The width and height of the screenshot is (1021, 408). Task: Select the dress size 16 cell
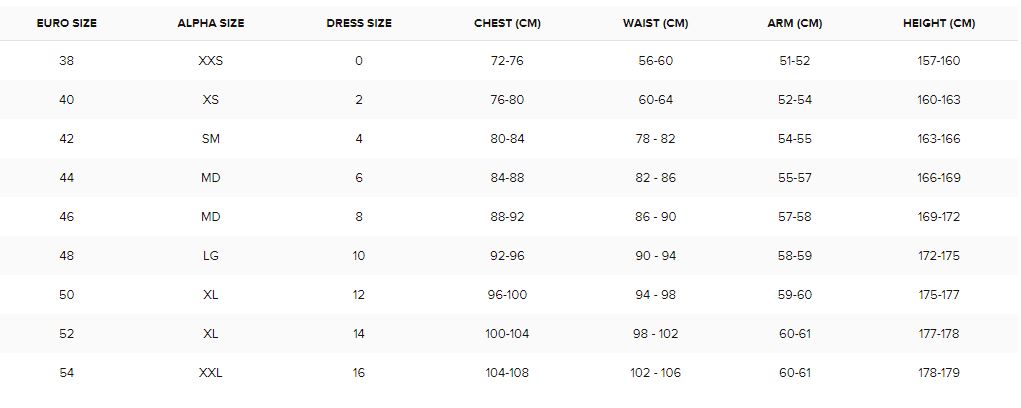359,373
